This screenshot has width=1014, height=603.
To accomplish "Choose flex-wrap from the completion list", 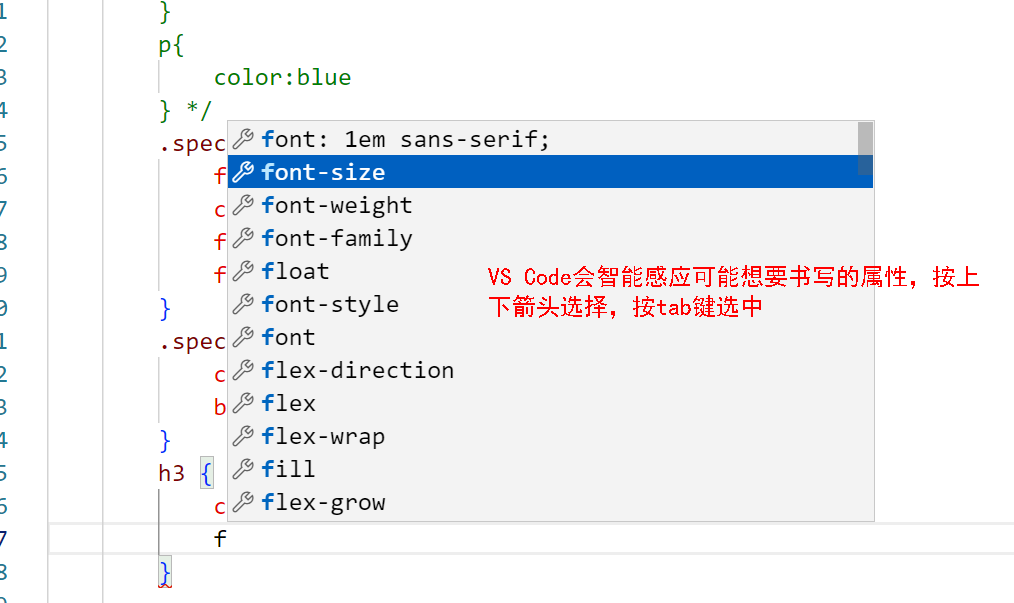I will pos(320,436).
